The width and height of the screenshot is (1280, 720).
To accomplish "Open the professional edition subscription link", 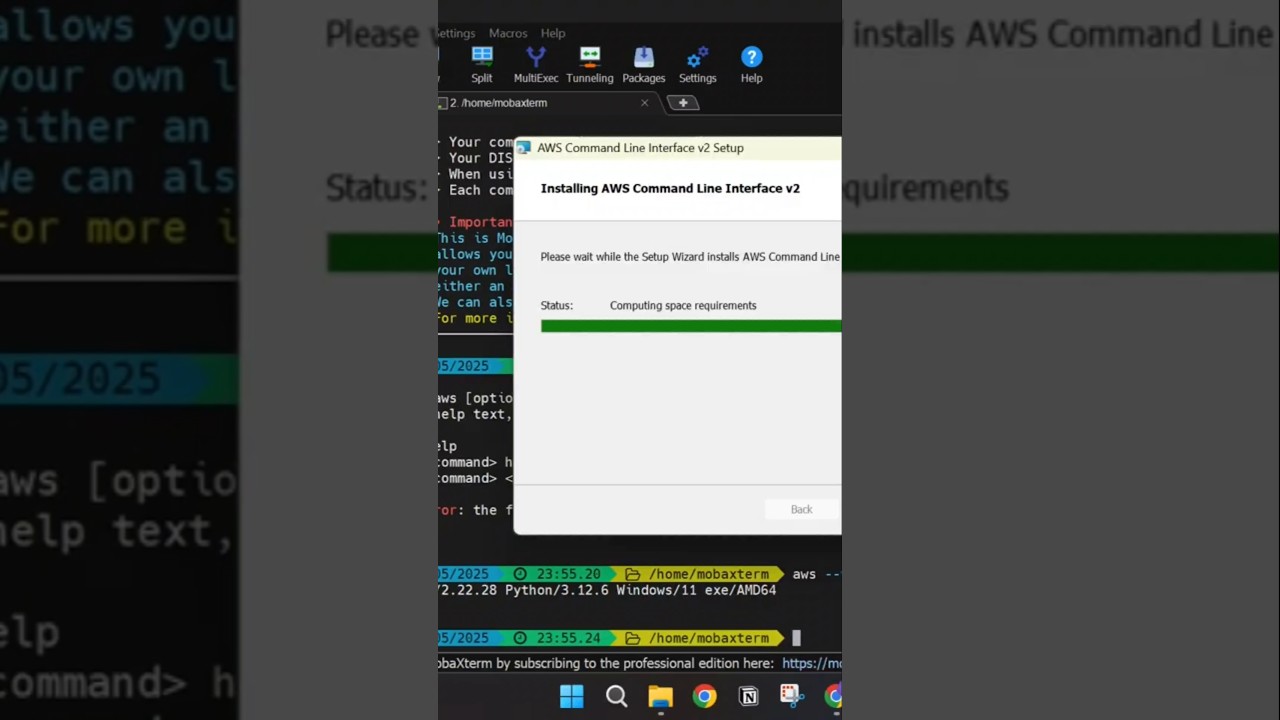I will (x=811, y=663).
